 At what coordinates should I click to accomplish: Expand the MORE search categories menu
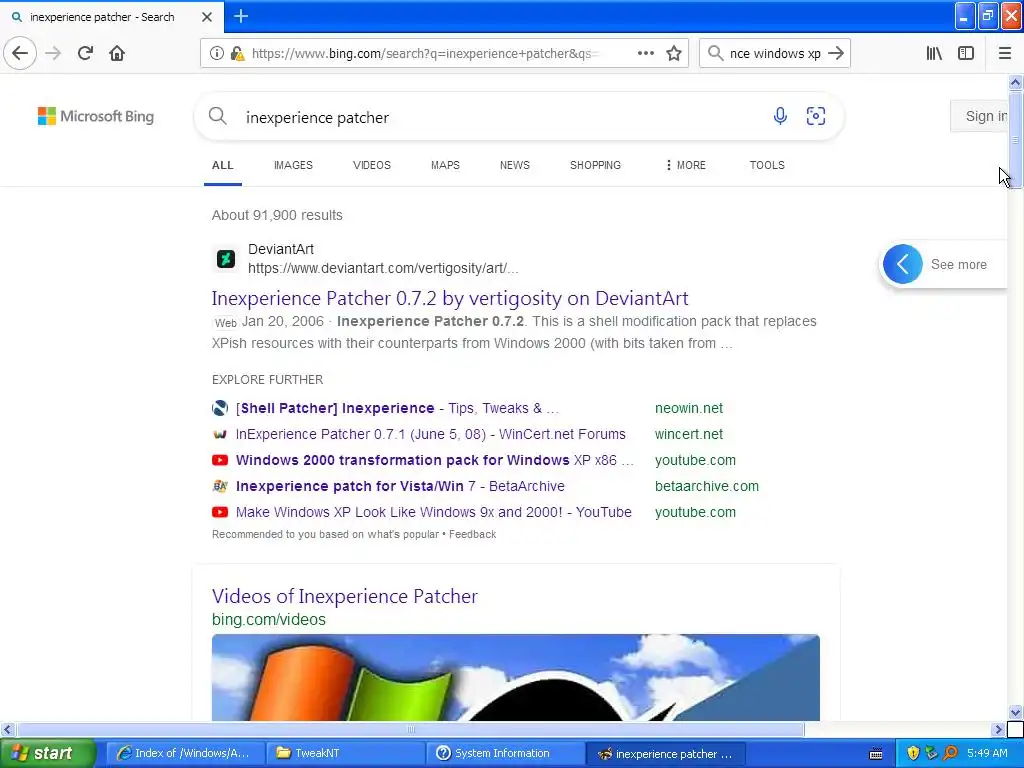click(x=685, y=165)
